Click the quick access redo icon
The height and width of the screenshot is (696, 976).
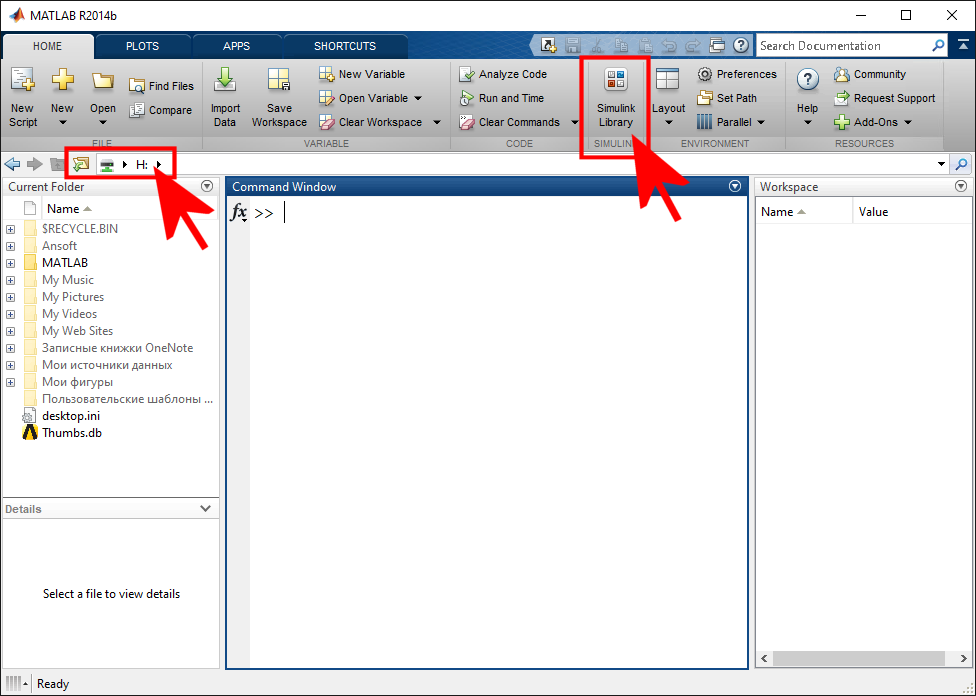pyautogui.click(x=692, y=45)
